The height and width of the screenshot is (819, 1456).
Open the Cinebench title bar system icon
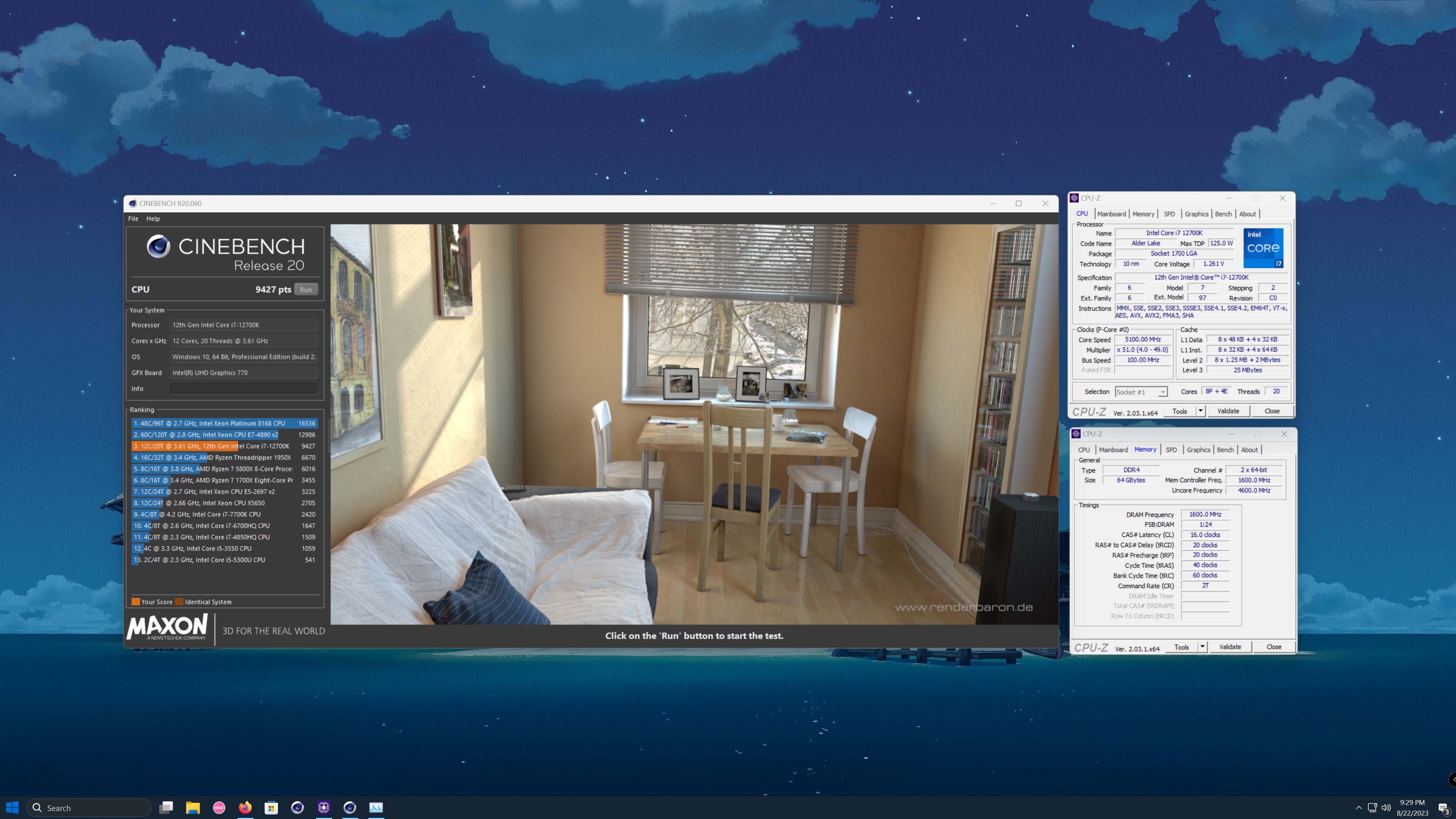132,204
